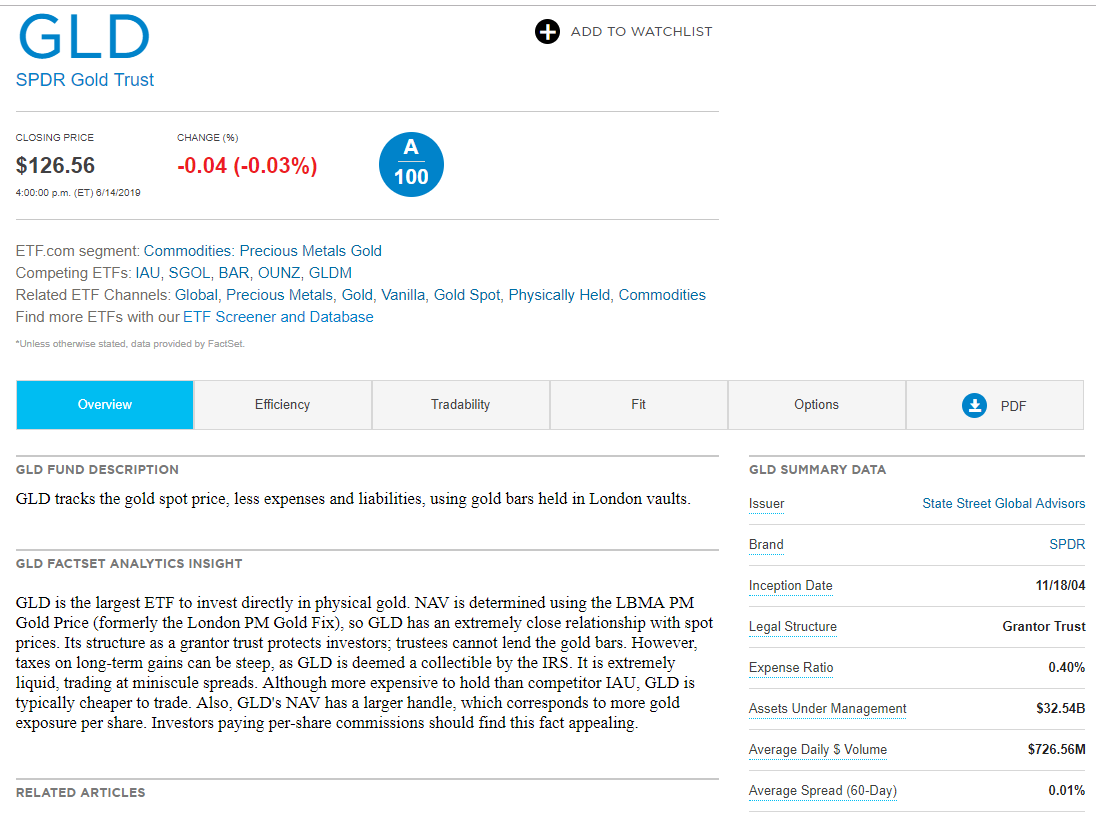Click the GLD FUND DESCRIPTION heading
This screenshot has height=814, width=1096.
click(x=97, y=470)
